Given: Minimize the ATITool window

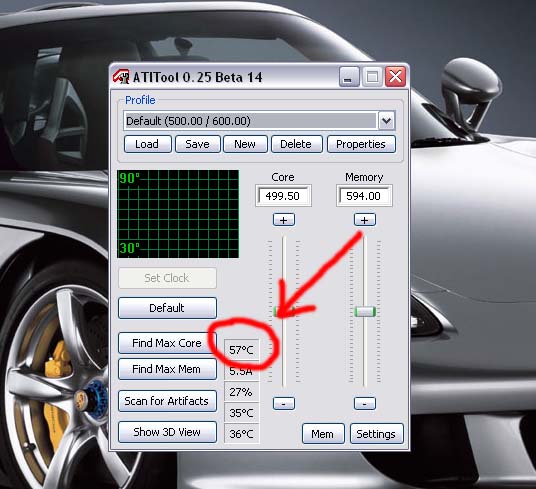Looking at the screenshot, I should pyautogui.click(x=349, y=77).
